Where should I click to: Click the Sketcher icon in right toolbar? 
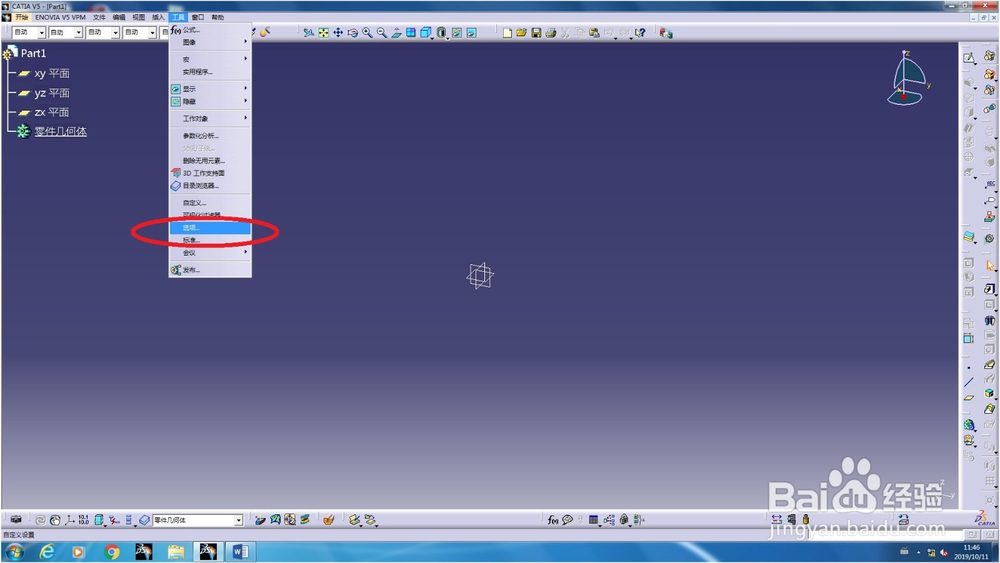969,58
